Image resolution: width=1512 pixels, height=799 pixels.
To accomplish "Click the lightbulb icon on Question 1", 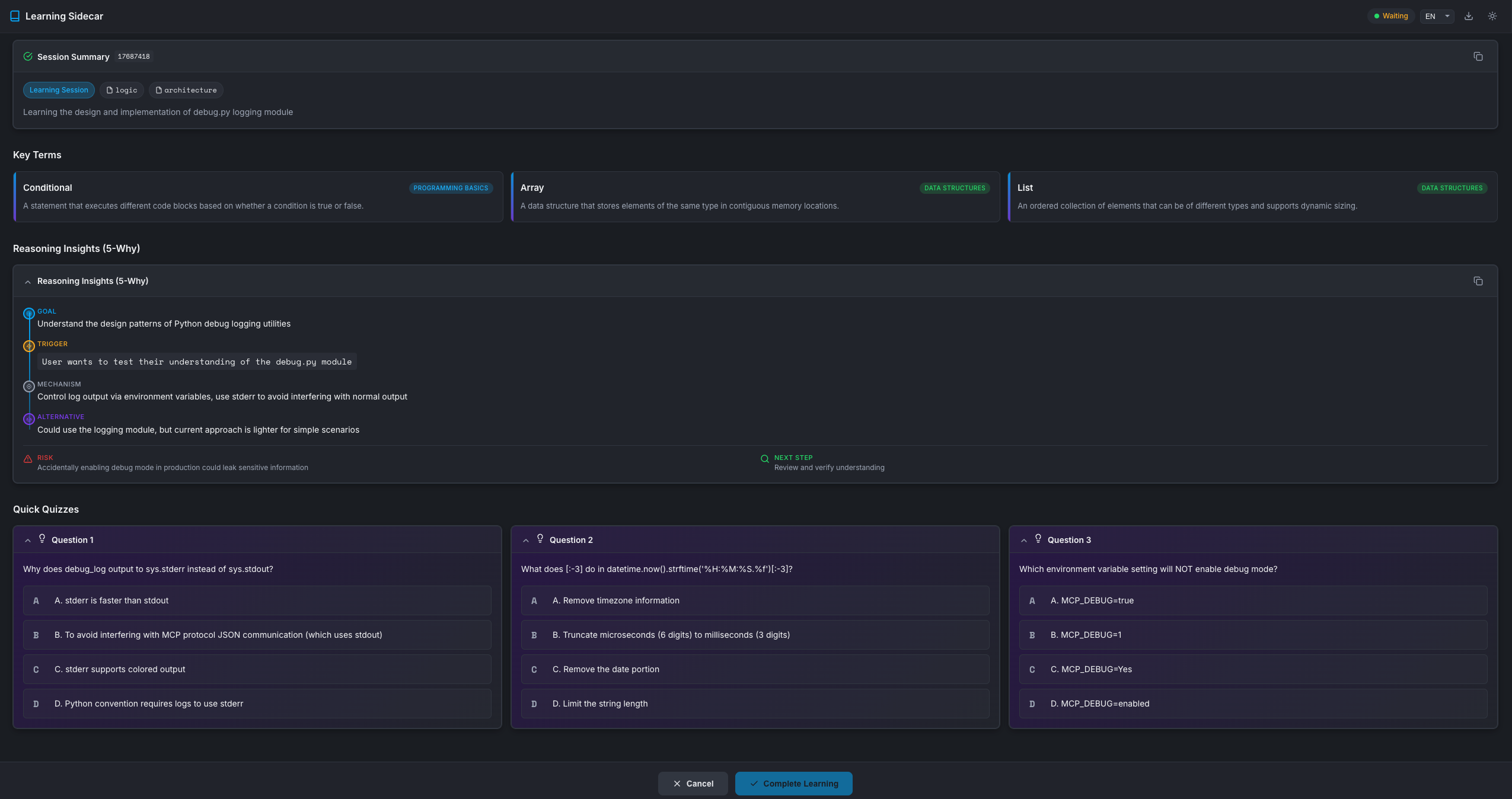I will coord(42,539).
